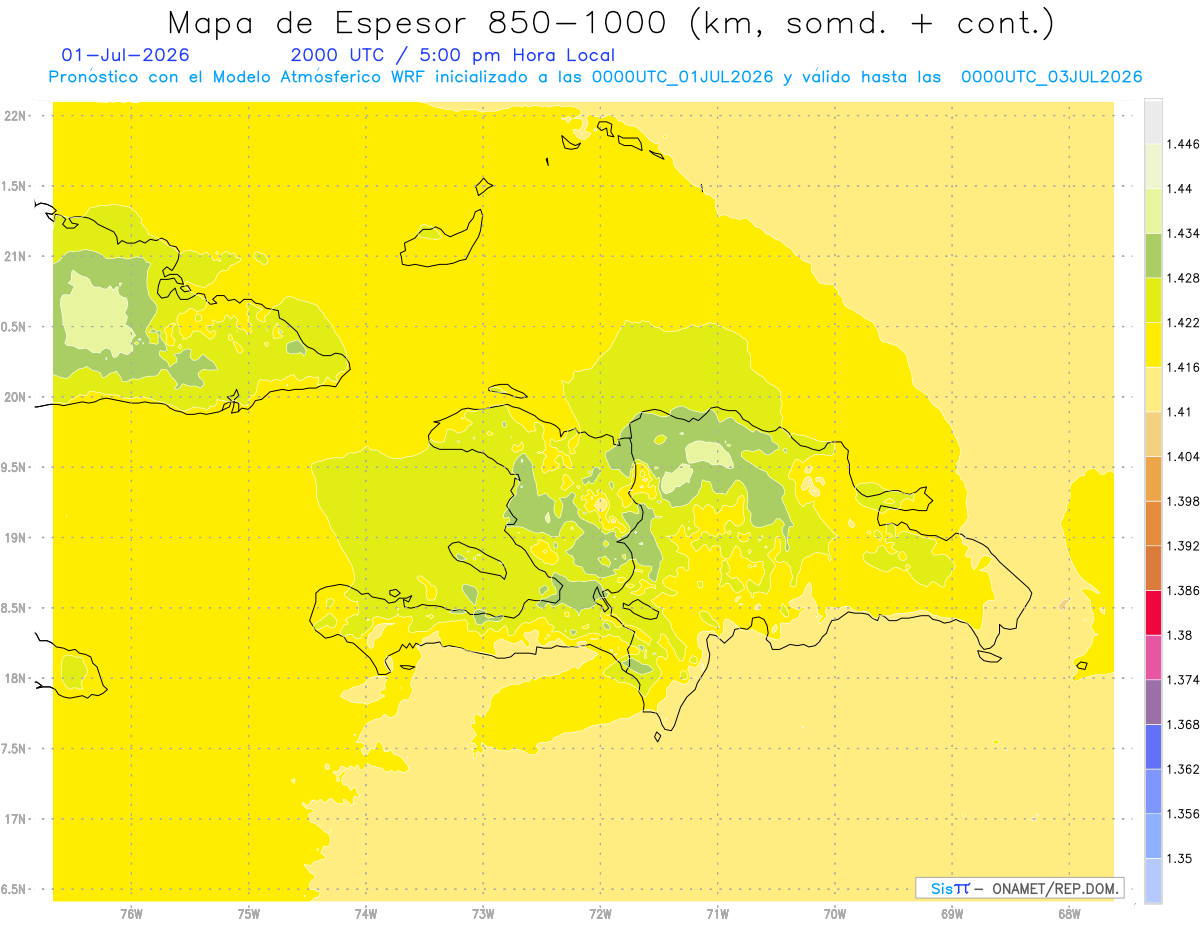The width and height of the screenshot is (1200, 927).
Task: Click the 18N latitude label
Action: pyautogui.click(x=15, y=678)
